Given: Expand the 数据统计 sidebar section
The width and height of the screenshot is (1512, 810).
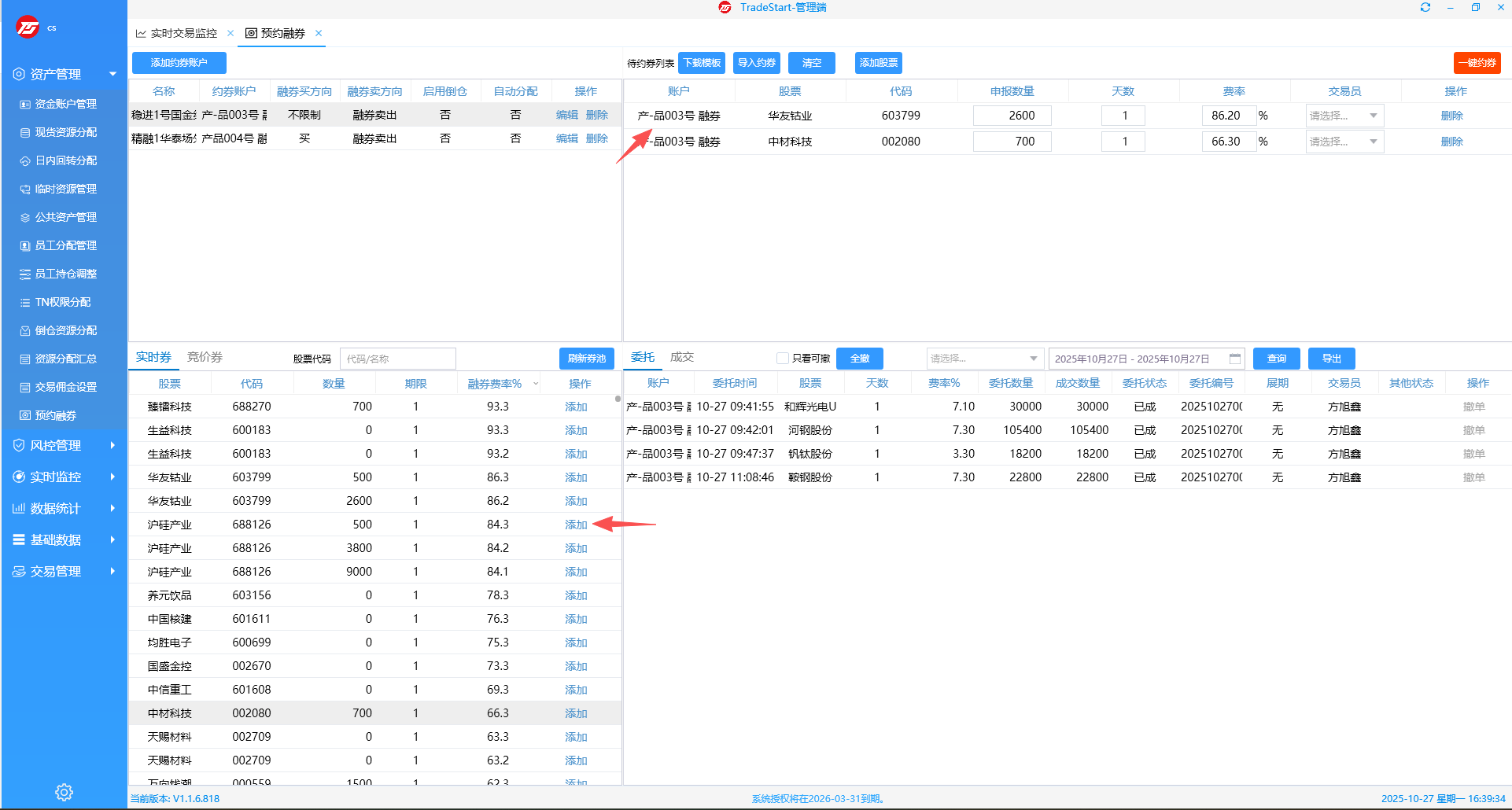Looking at the screenshot, I should [x=63, y=508].
